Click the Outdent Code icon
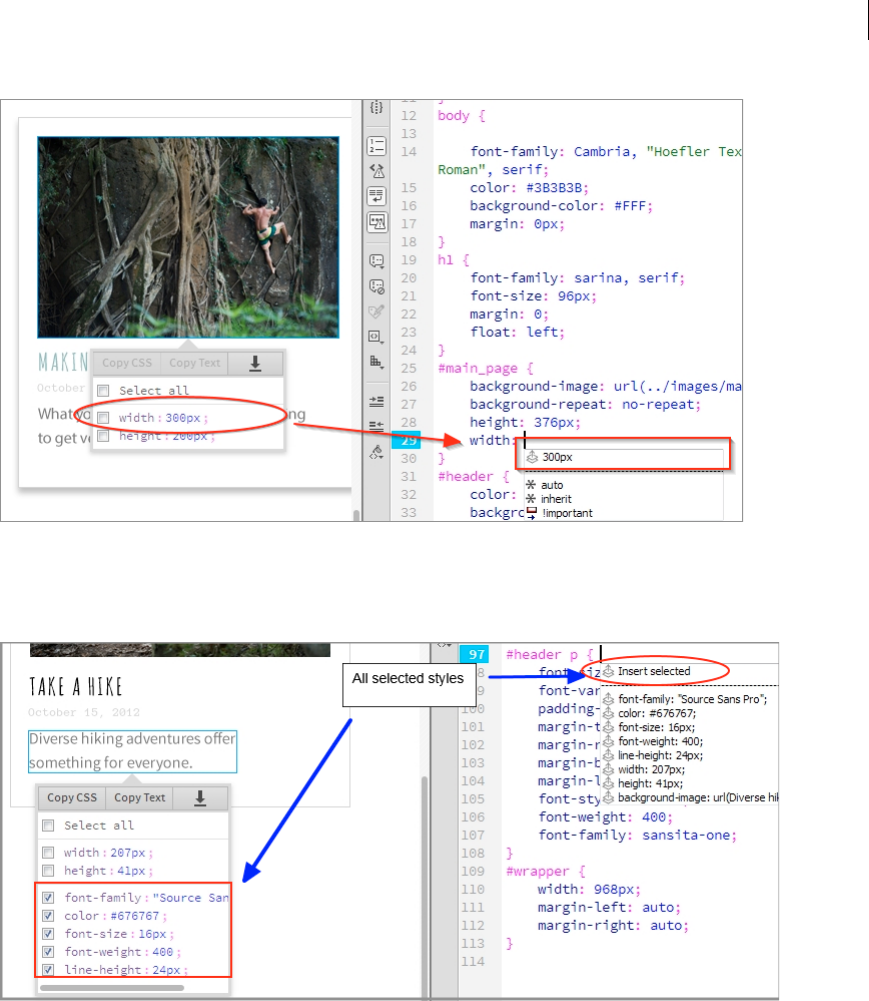This screenshot has width=869, height=1001. click(x=377, y=425)
